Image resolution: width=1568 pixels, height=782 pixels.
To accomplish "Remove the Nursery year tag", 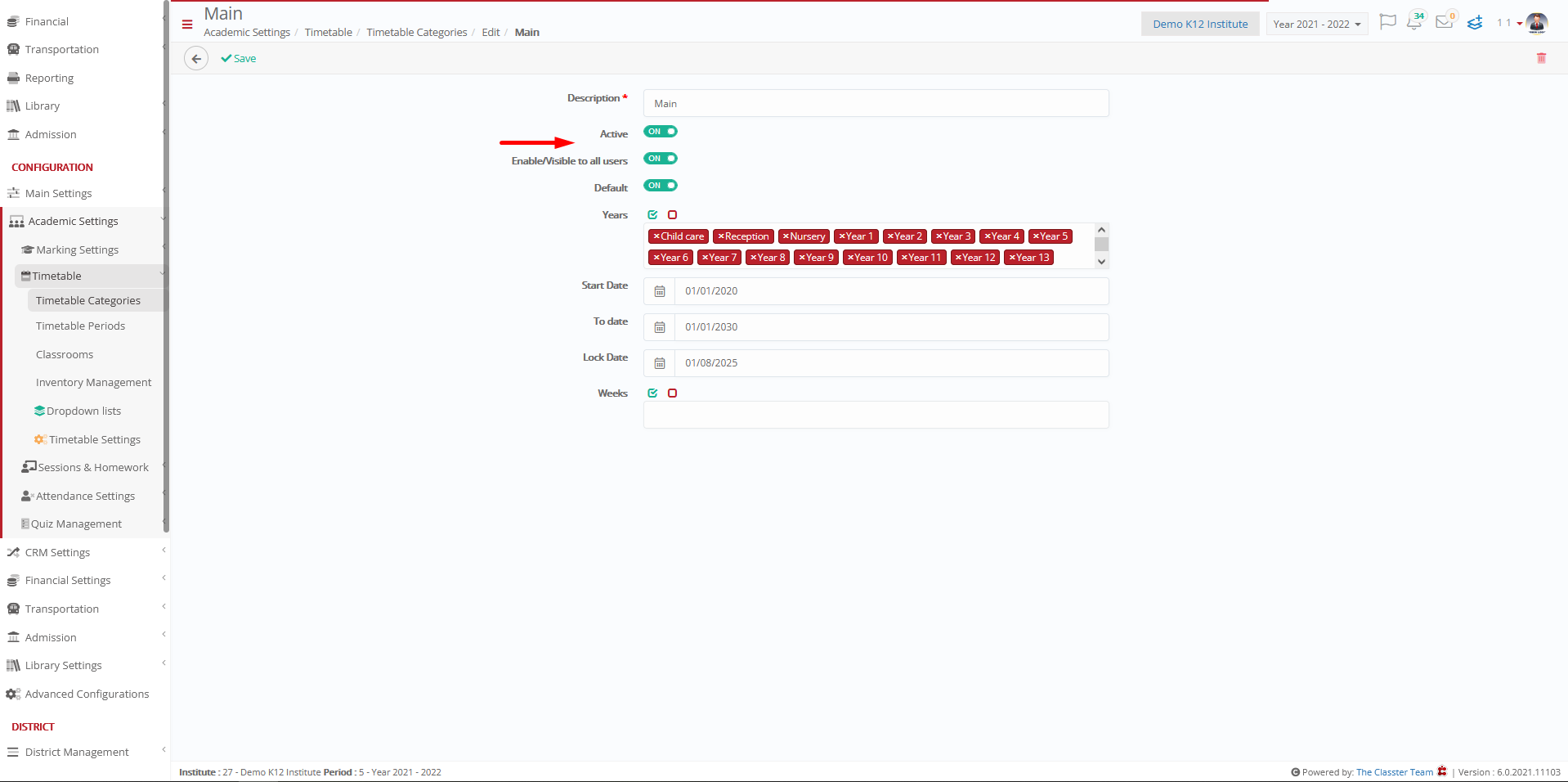I will coord(786,236).
